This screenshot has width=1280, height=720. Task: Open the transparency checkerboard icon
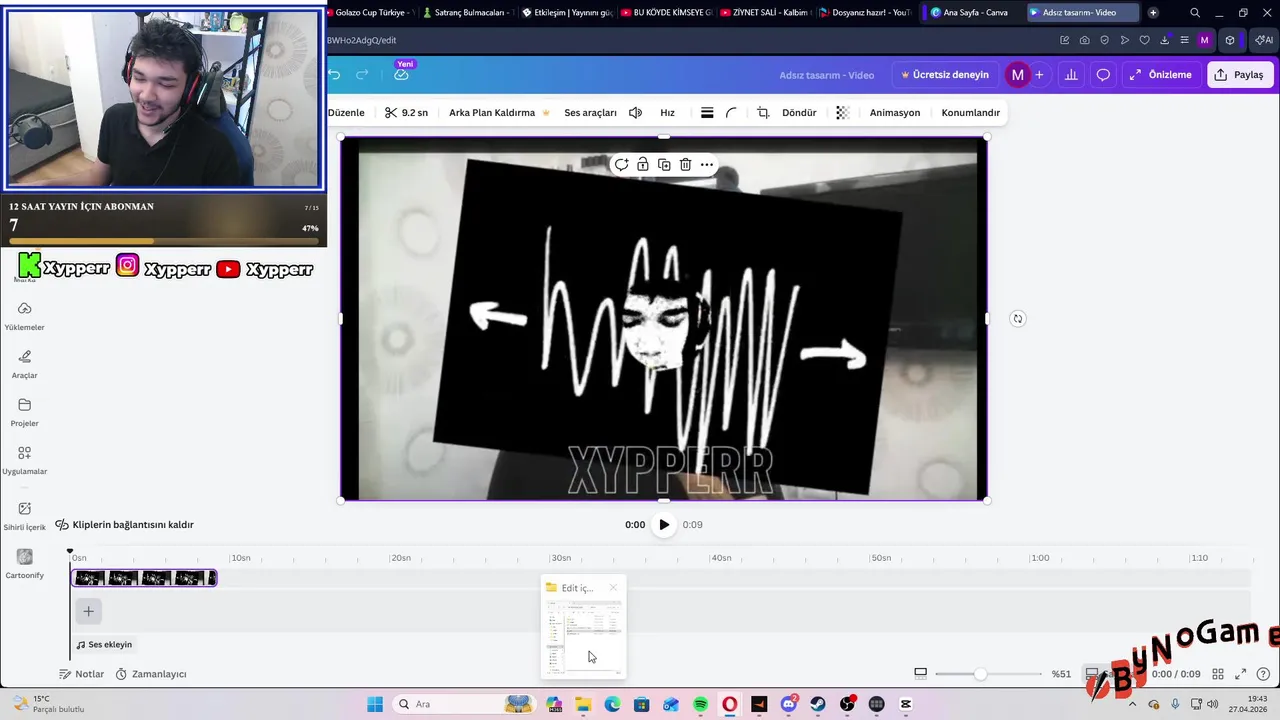843,113
